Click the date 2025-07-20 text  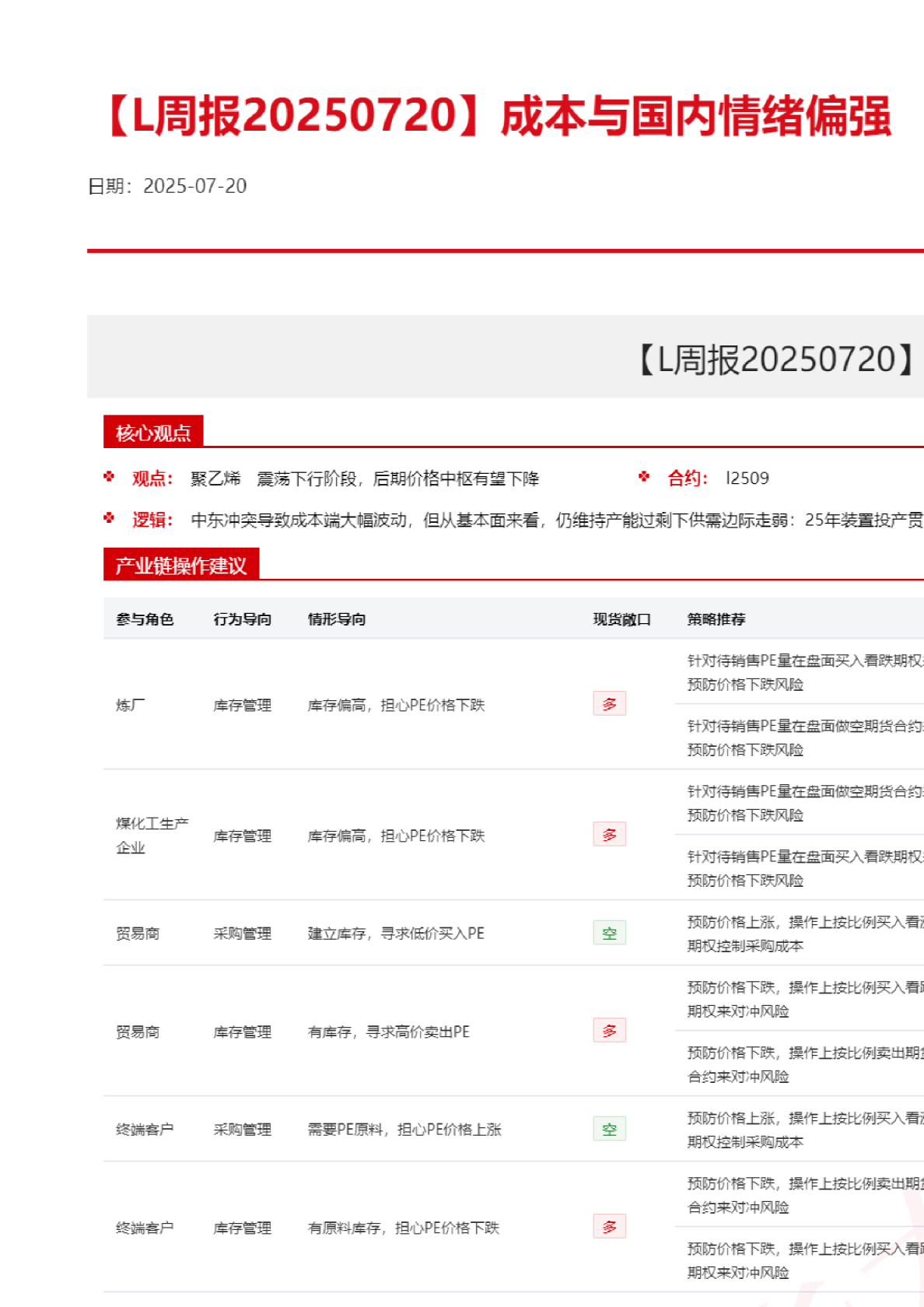[194, 187]
